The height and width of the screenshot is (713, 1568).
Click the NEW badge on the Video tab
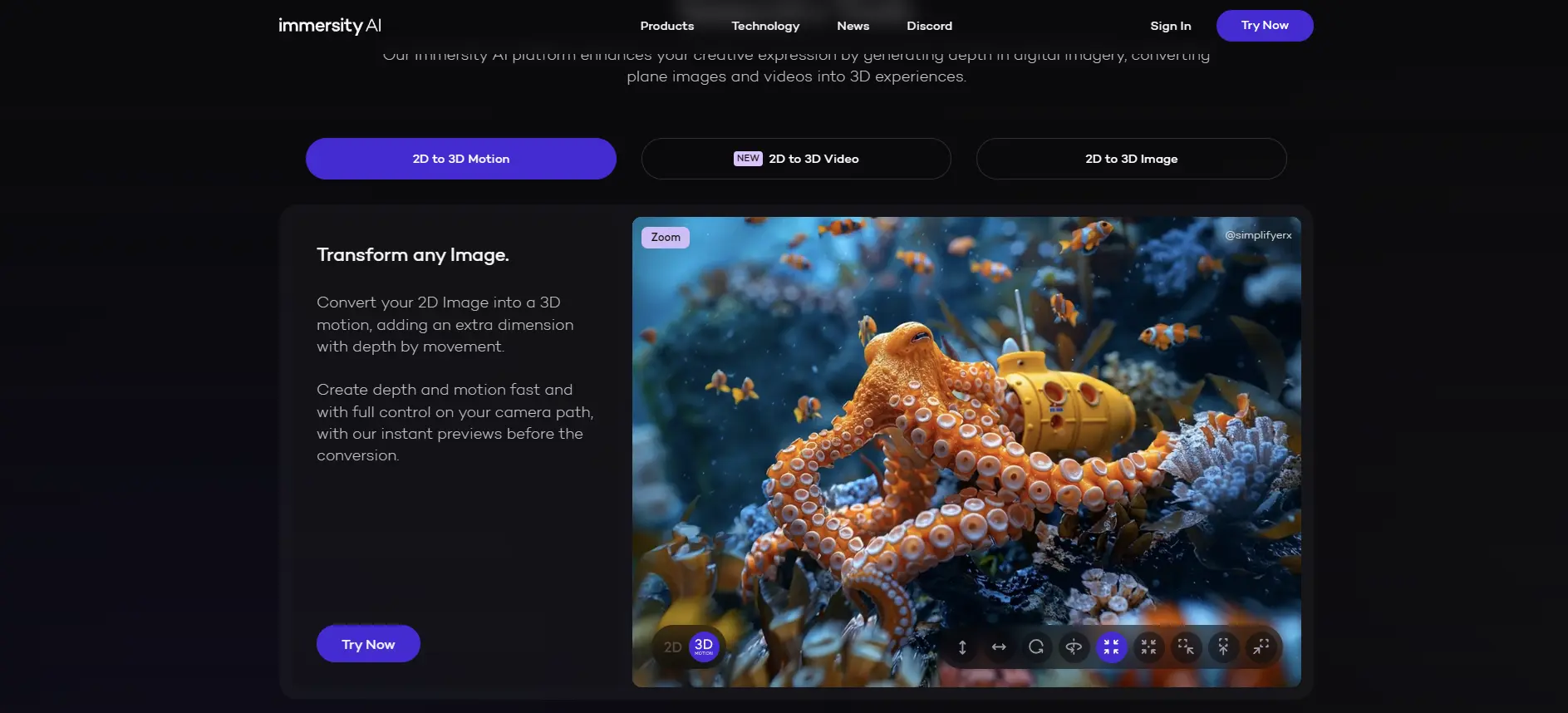(x=748, y=159)
